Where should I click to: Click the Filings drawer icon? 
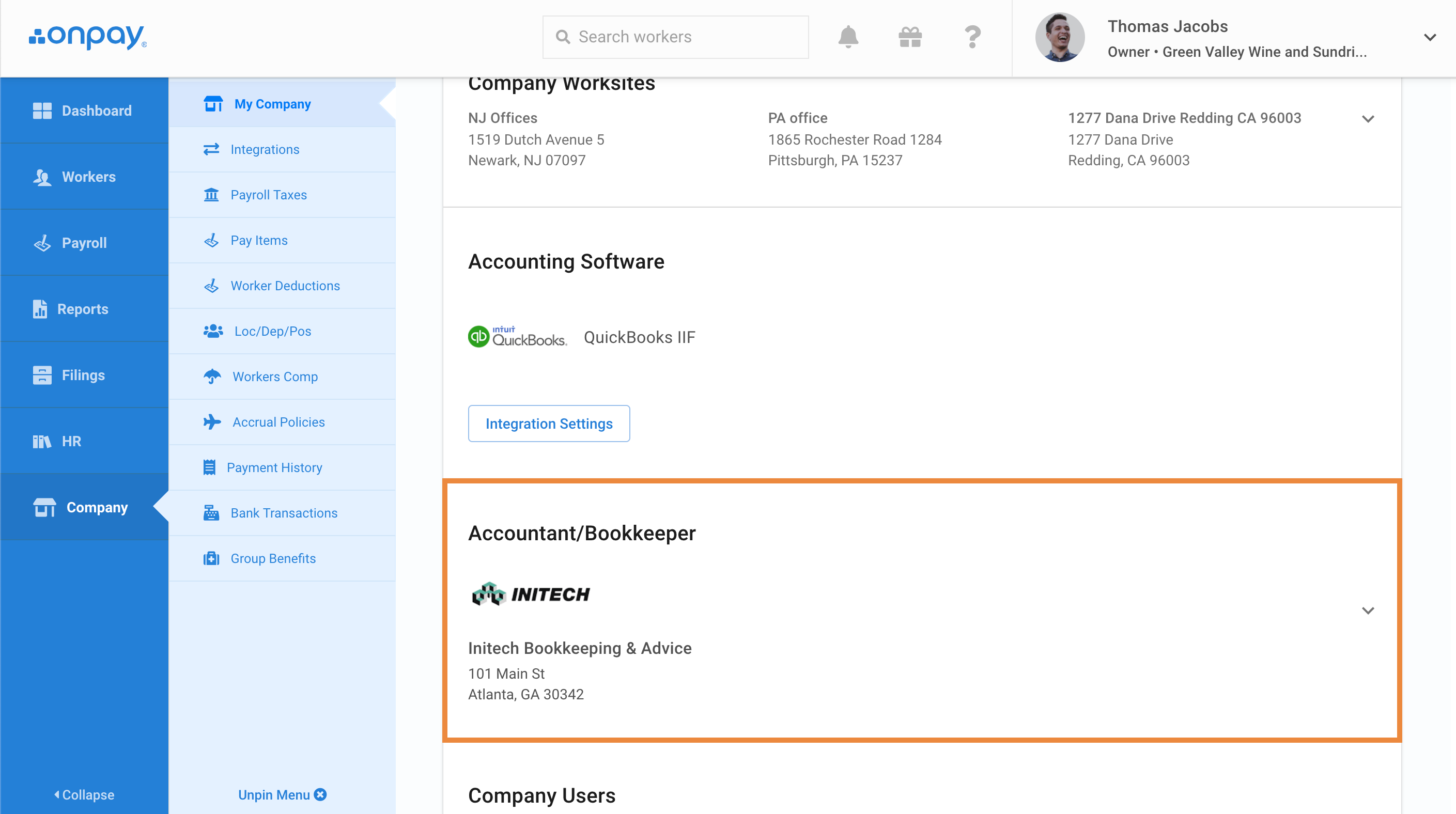42,375
